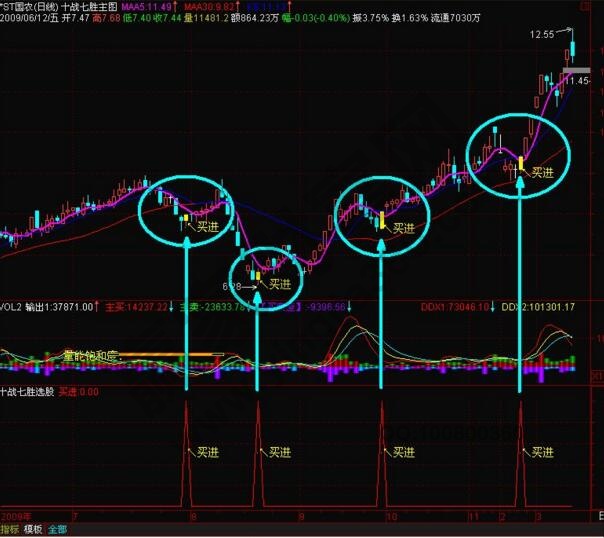The width and height of the screenshot is (604, 538).
Task: Click the 主买 value label in volume panel
Action: [140, 307]
